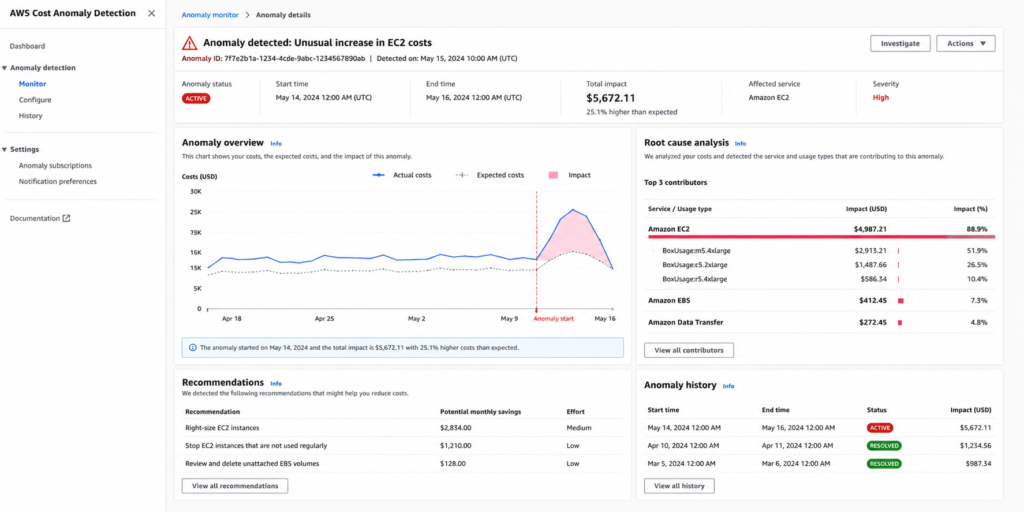Select BoxUsage:c5.2xlarge usage type

point(694,265)
